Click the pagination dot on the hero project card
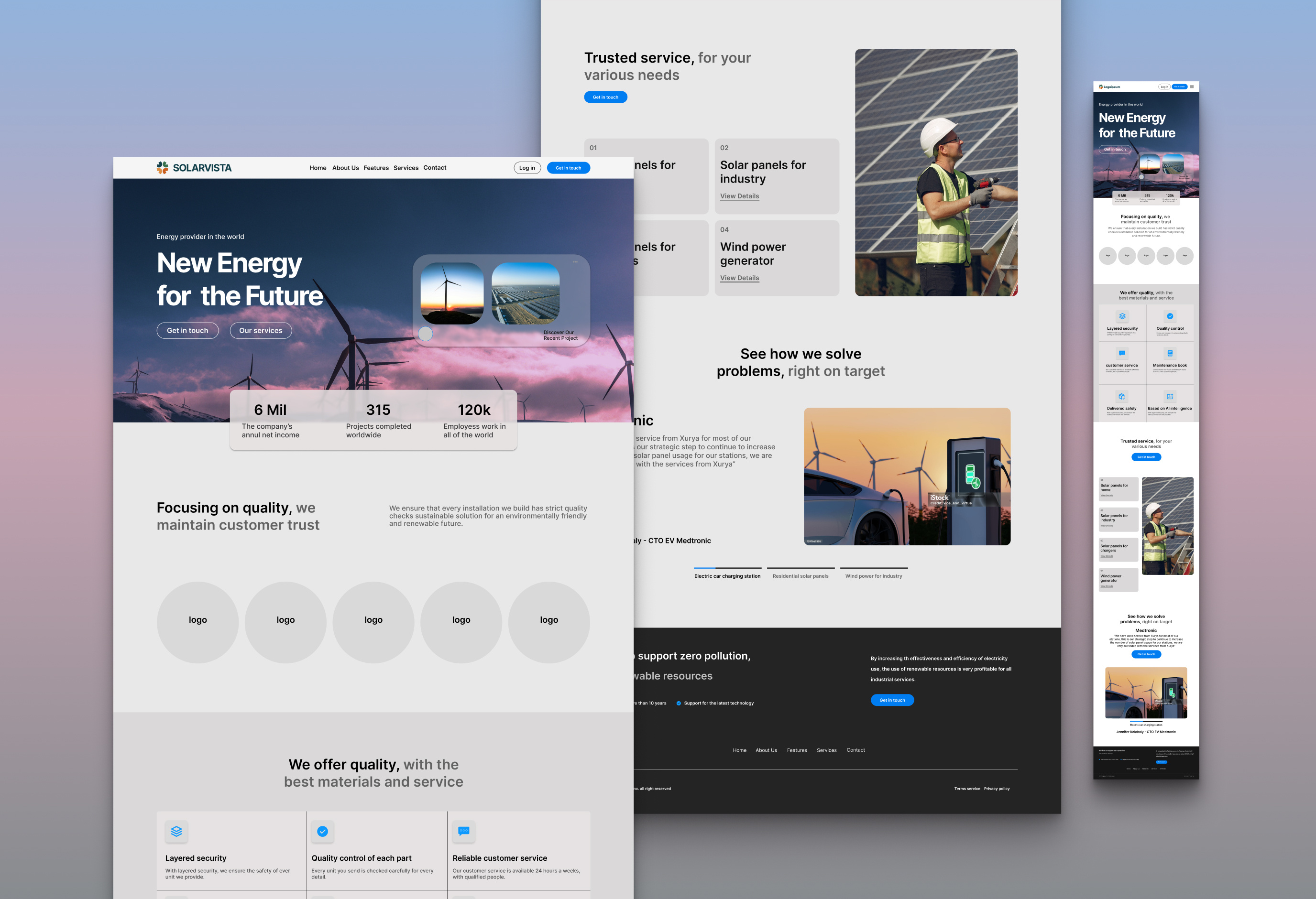The width and height of the screenshot is (1316, 899). tap(425, 334)
